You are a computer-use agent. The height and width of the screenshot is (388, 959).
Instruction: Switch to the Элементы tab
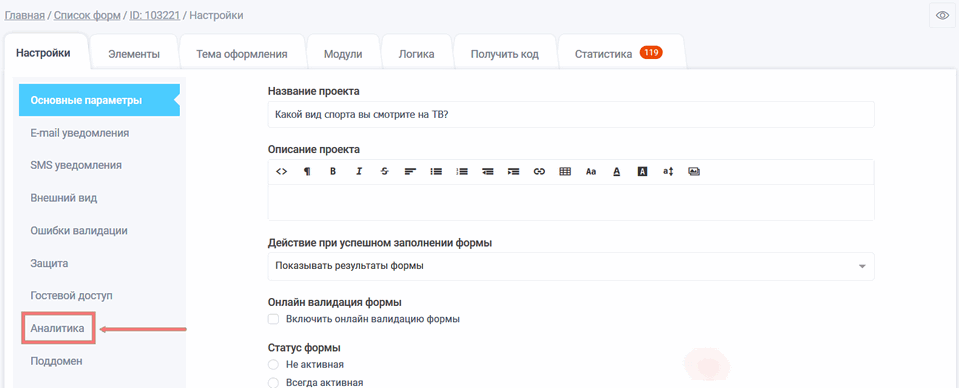point(134,54)
